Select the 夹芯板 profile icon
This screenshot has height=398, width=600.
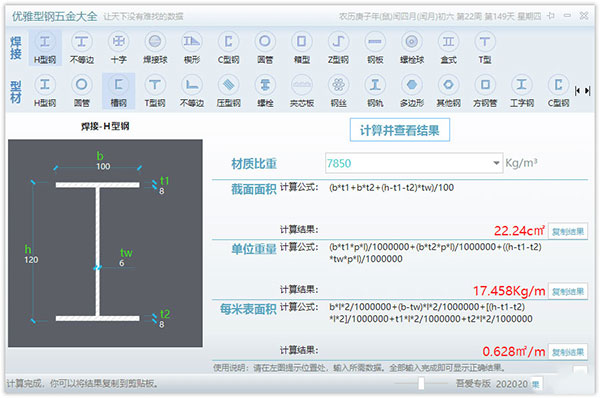[x=302, y=91]
